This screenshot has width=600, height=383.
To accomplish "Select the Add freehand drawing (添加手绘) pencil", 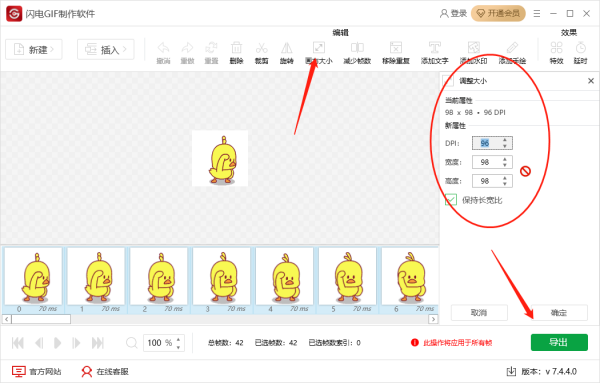I will (512, 49).
